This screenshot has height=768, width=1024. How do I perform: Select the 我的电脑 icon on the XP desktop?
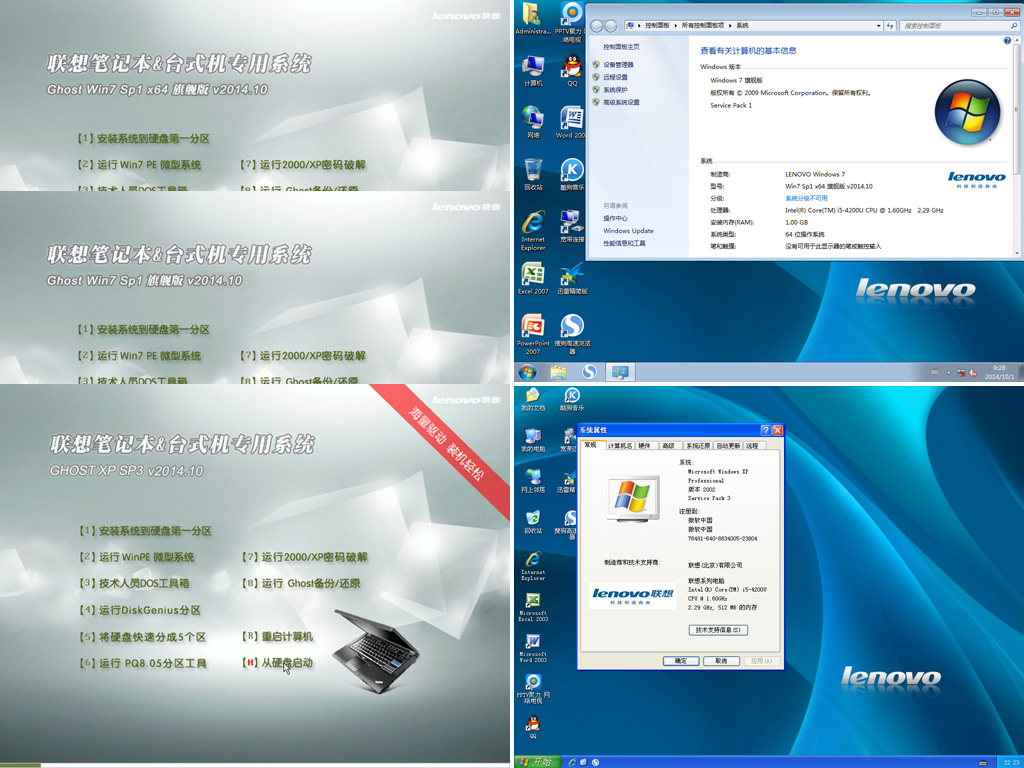click(x=533, y=441)
